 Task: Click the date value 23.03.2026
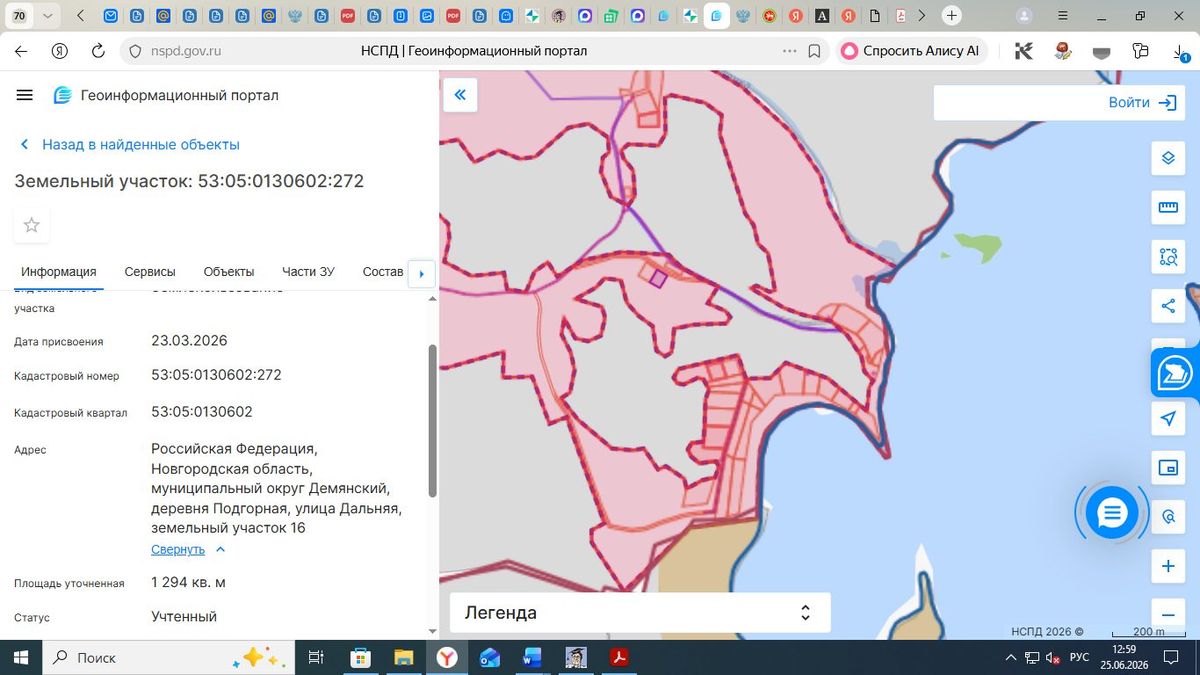click(x=189, y=340)
